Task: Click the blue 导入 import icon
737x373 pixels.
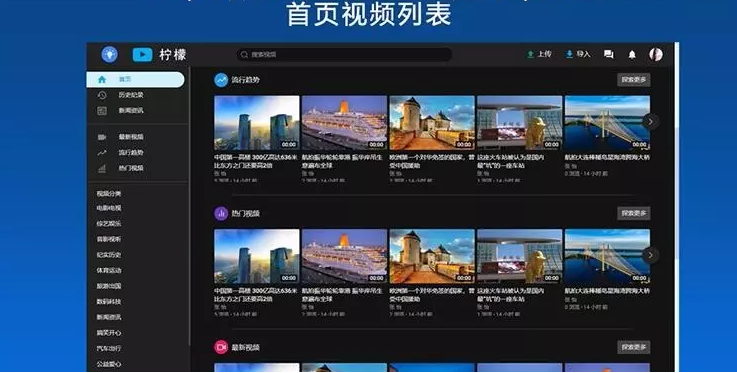Action: point(569,54)
